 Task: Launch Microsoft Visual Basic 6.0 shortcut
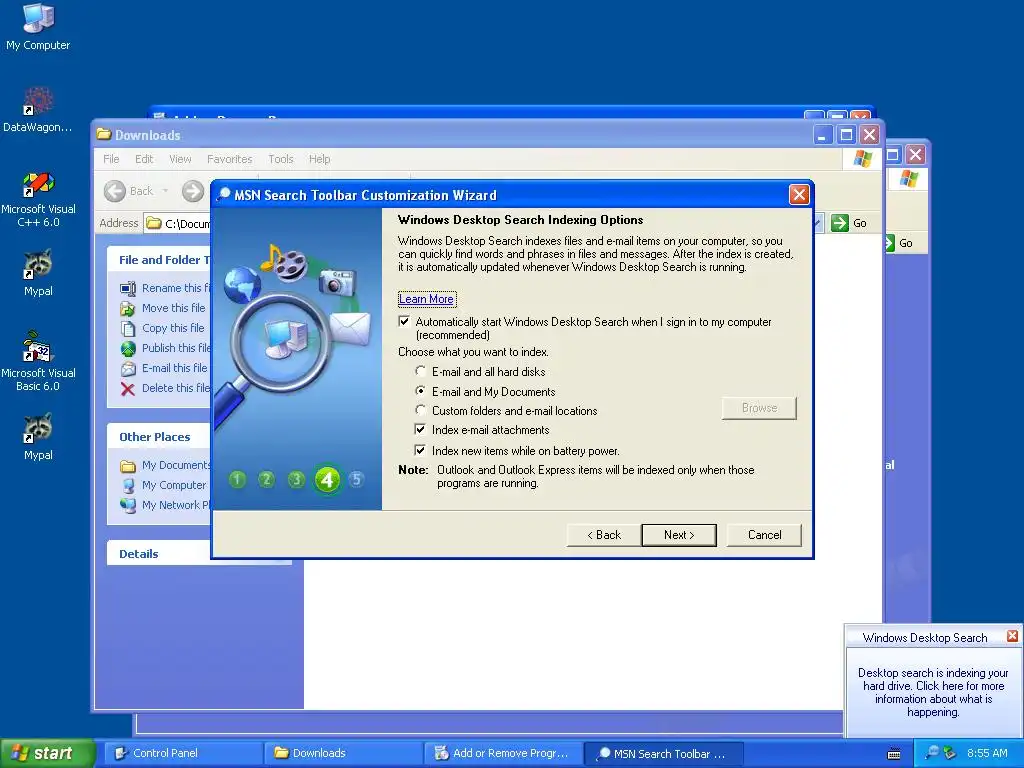coord(38,361)
